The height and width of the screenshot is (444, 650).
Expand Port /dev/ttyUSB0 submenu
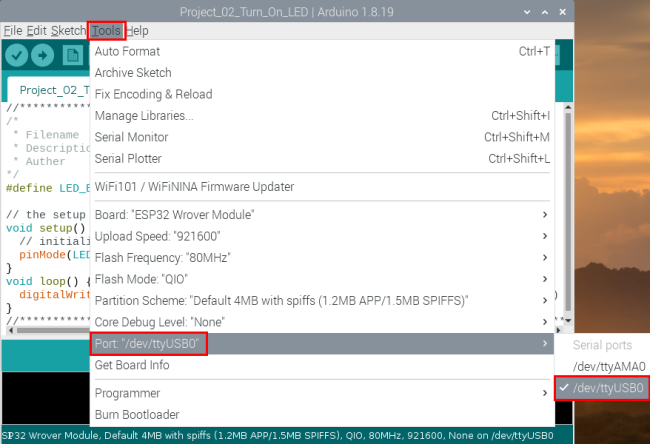(x=322, y=344)
